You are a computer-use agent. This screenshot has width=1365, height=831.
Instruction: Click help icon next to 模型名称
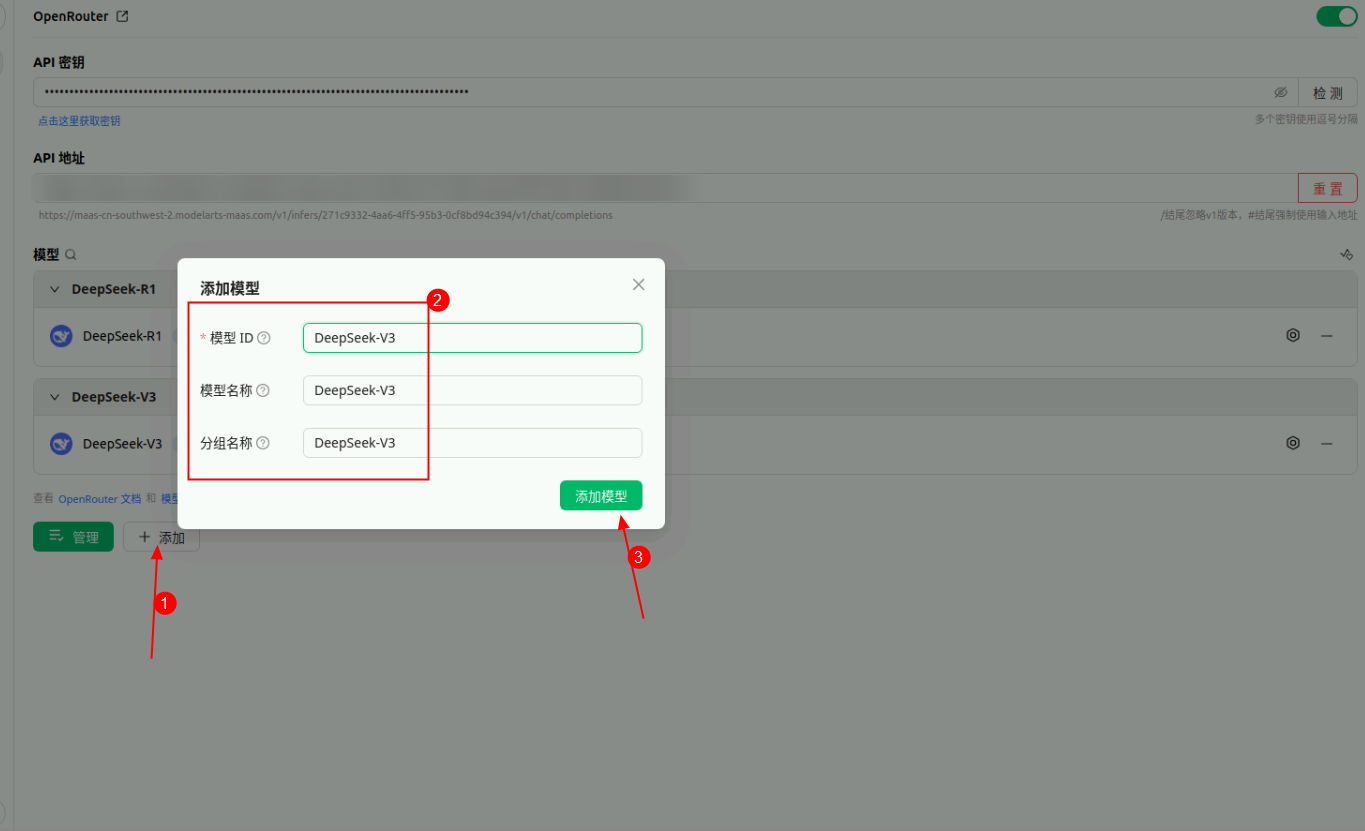point(263,390)
